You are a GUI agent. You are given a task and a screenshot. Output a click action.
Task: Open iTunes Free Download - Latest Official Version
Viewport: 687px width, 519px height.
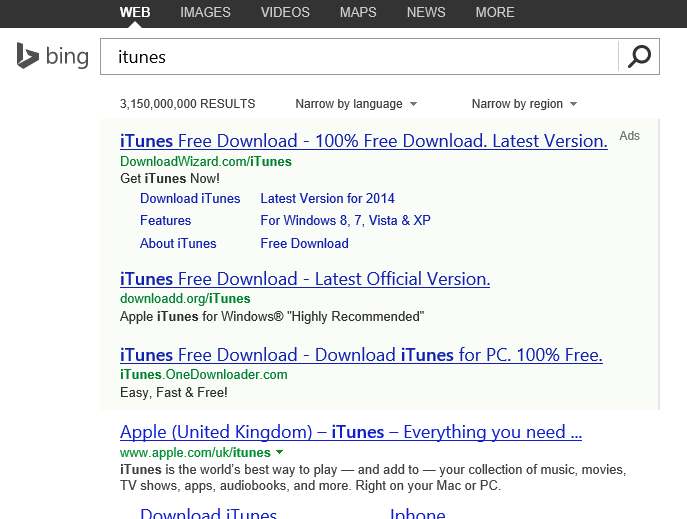(305, 279)
